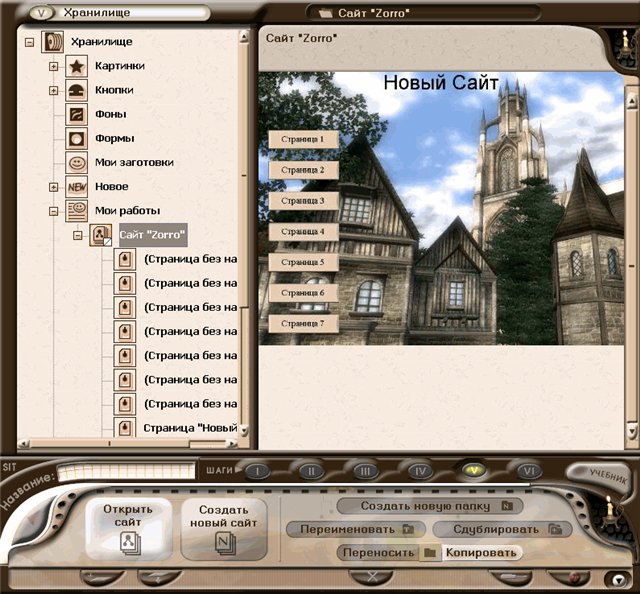Screen dimensions: 640x594
Task: Click Страница 1 button in preview
Action: click(303, 139)
